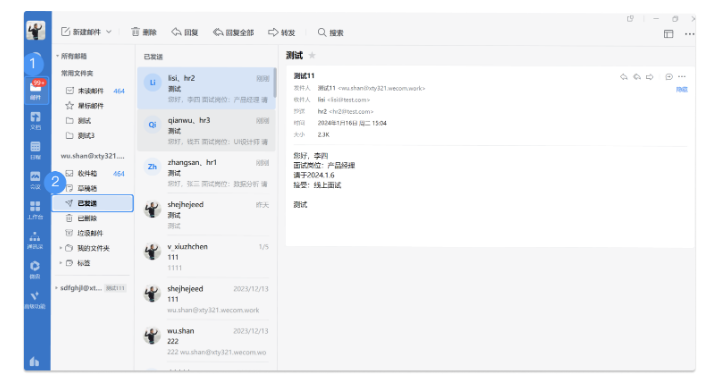Click the blue 隐藏 hide details link

[x=682, y=90]
